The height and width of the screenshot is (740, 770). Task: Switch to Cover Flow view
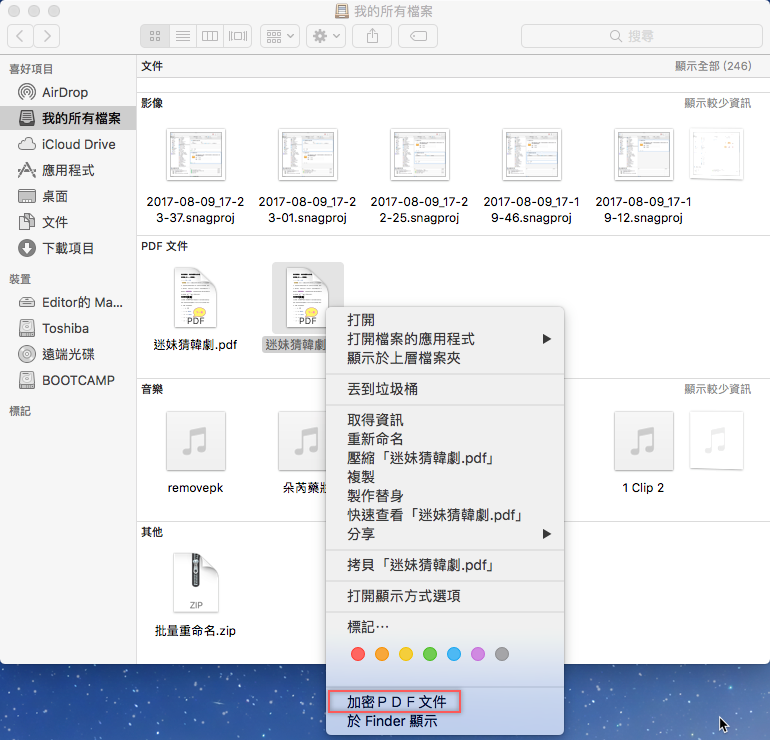[x=237, y=36]
